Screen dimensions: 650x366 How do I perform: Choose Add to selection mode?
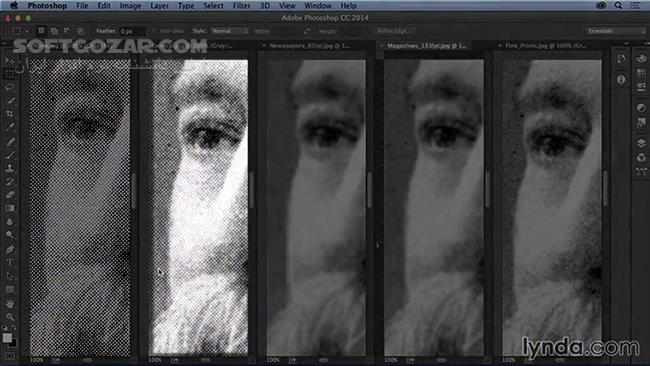(54, 31)
